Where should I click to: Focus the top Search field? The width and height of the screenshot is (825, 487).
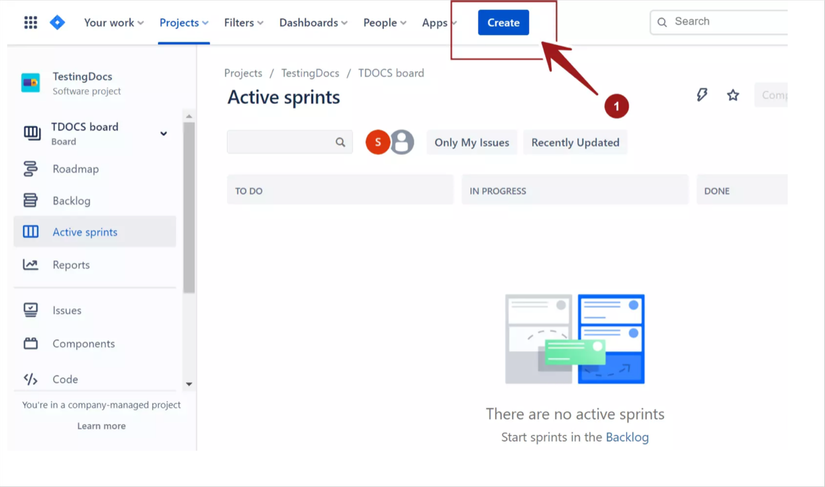(x=719, y=22)
